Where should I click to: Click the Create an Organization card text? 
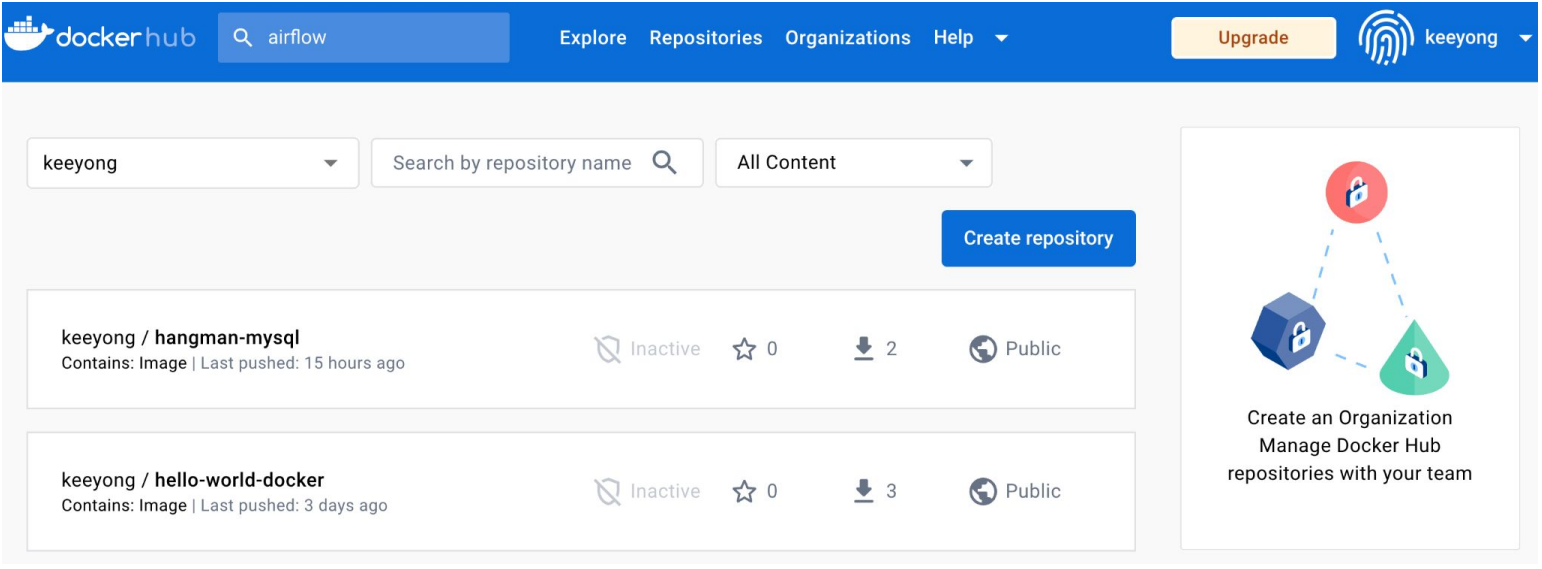tap(1350, 418)
